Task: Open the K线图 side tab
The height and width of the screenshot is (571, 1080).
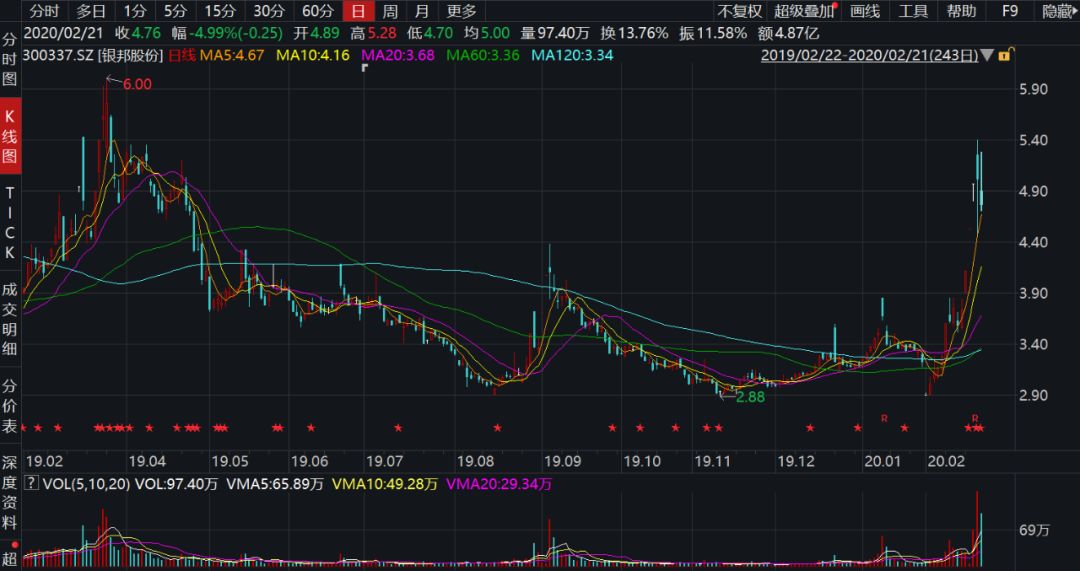Action: tap(10, 135)
